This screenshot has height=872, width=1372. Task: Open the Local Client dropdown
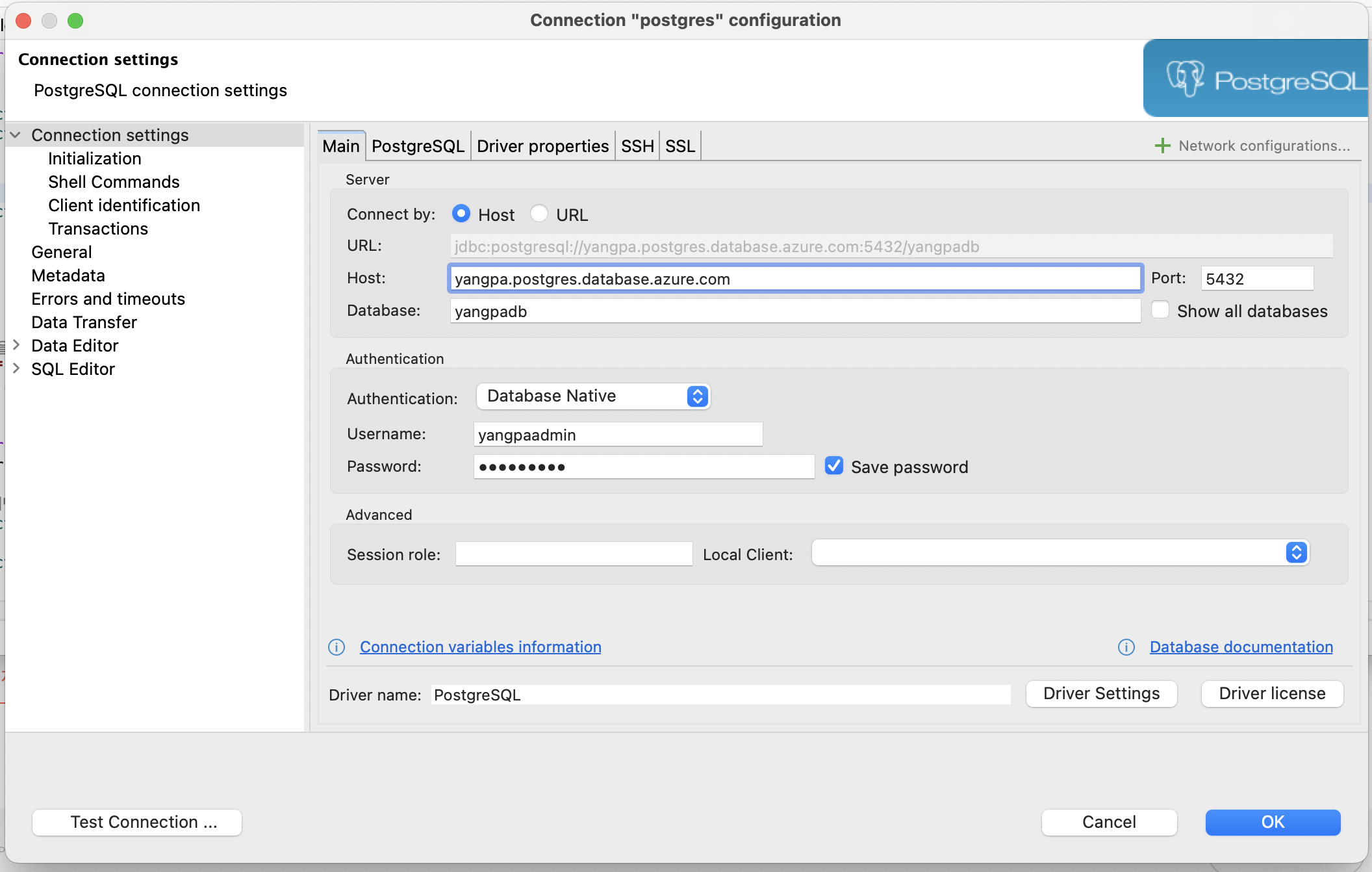pyautogui.click(x=1060, y=553)
